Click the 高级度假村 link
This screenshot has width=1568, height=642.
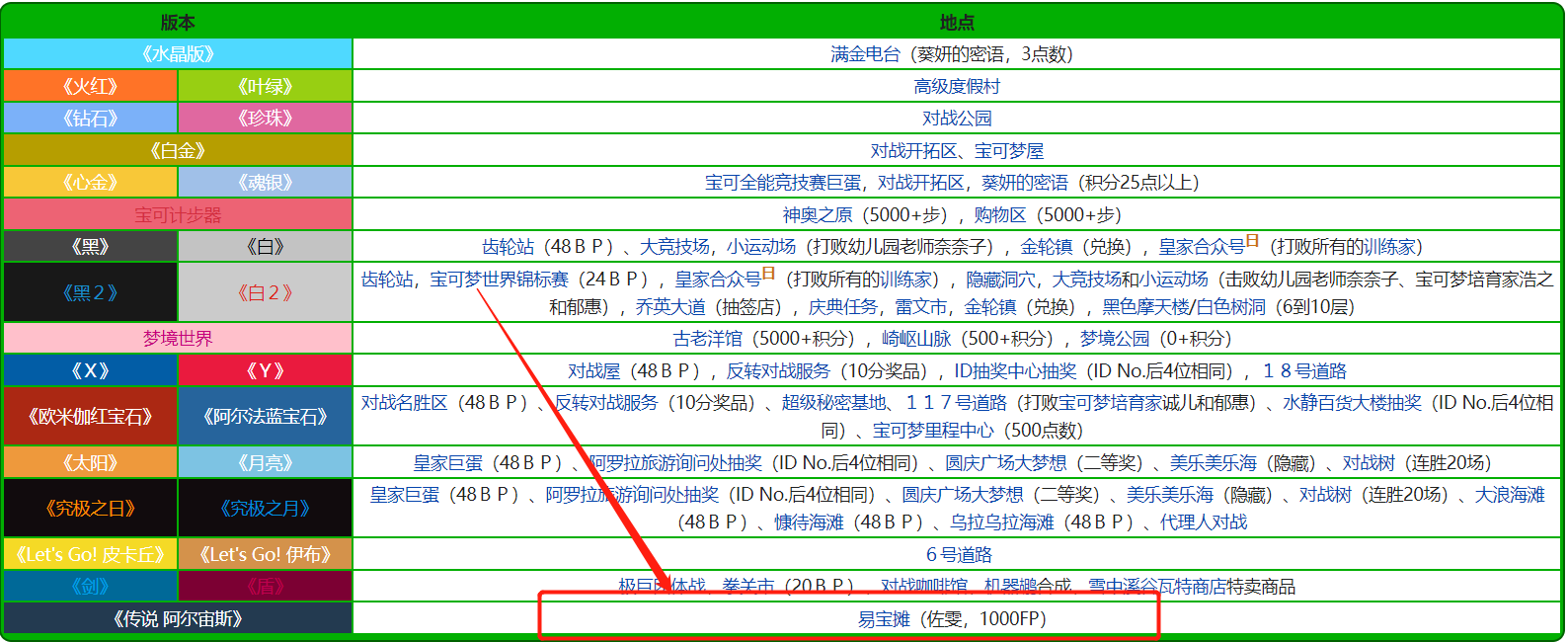957,87
